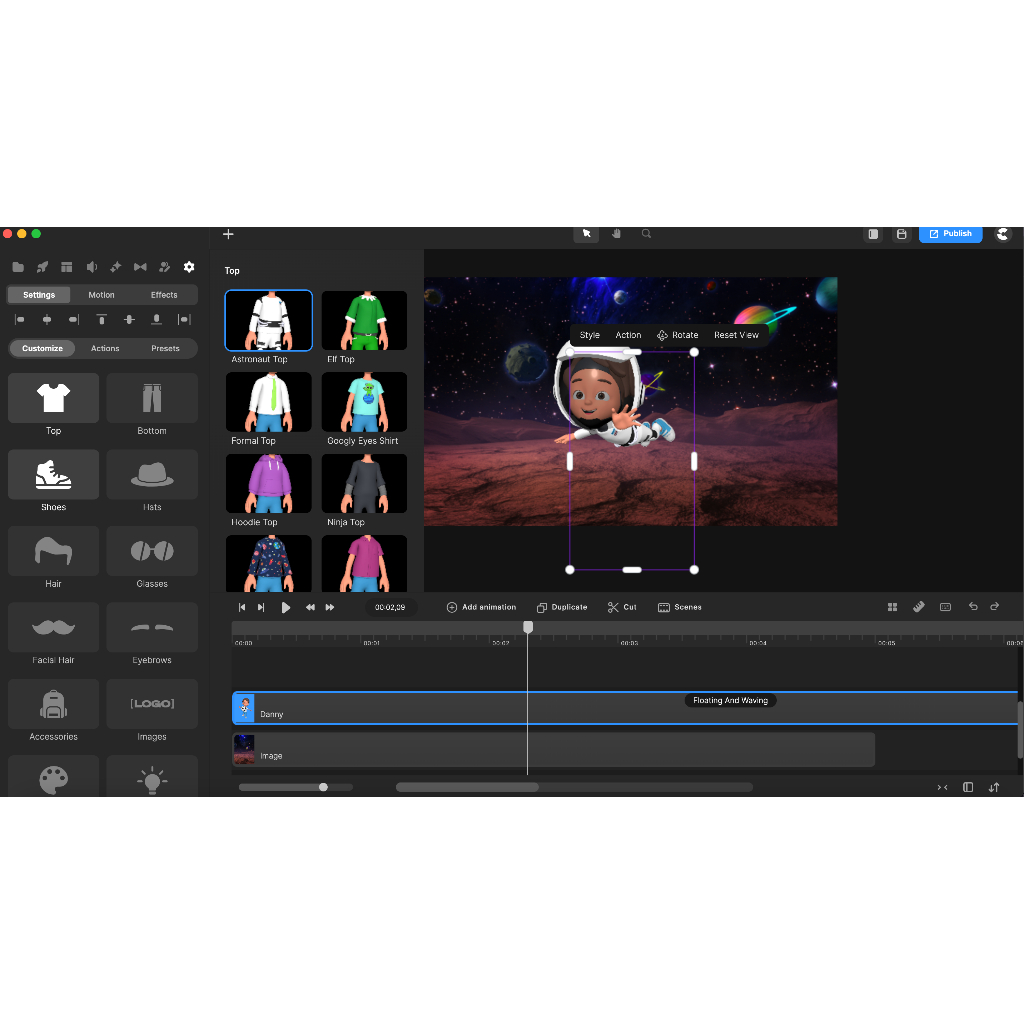1024x1024 pixels.
Task: Toggle the timeline grid view icon
Action: (893, 607)
